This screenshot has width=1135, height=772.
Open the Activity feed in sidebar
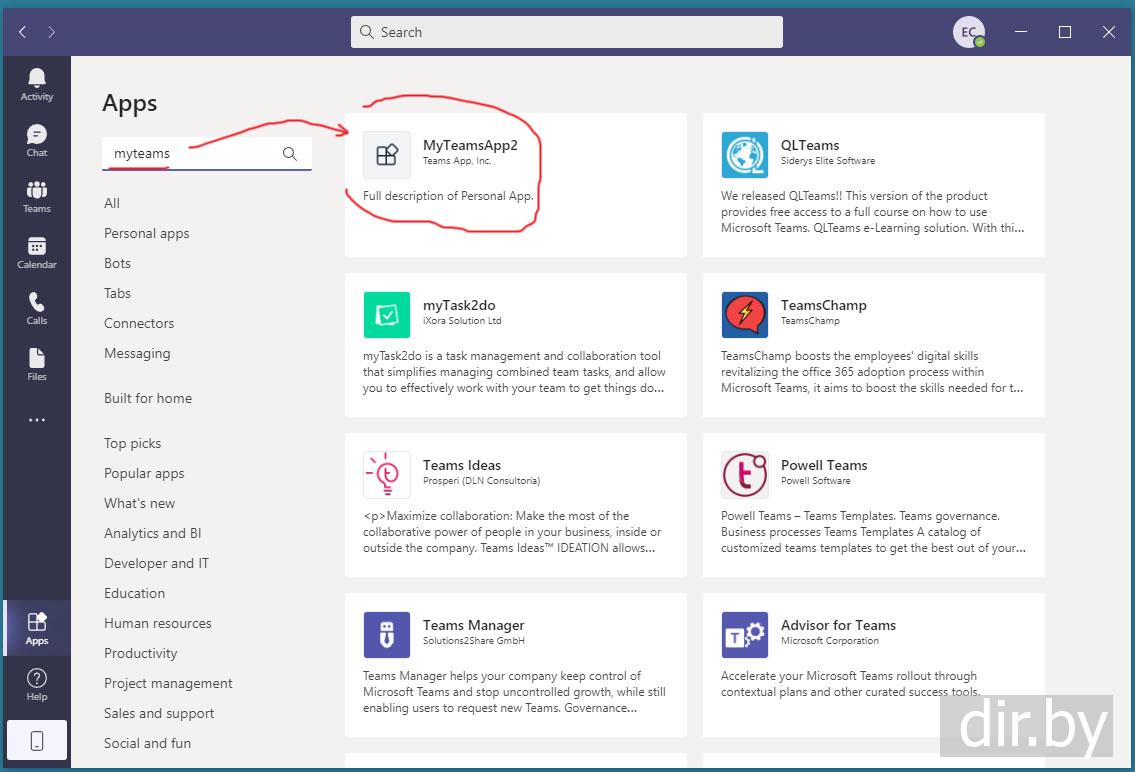coord(37,85)
